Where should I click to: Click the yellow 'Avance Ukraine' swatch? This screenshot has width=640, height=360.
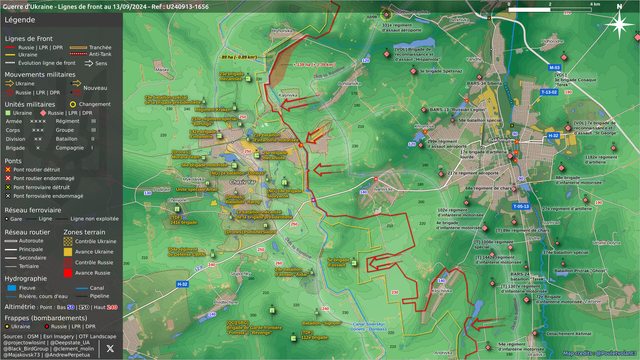point(68,252)
